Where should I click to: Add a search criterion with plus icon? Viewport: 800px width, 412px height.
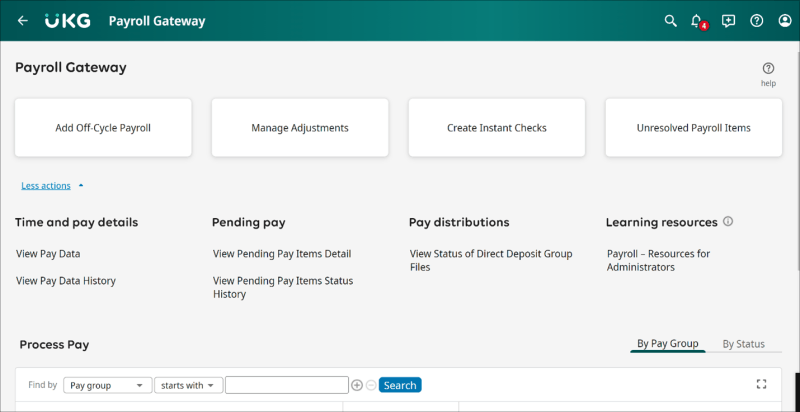[357, 385]
